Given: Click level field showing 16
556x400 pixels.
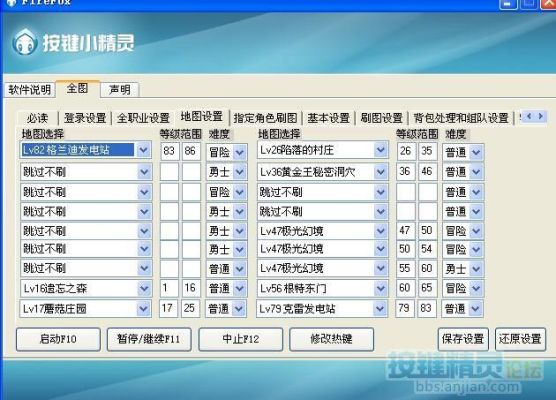Looking at the screenshot, I should (191, 288).
